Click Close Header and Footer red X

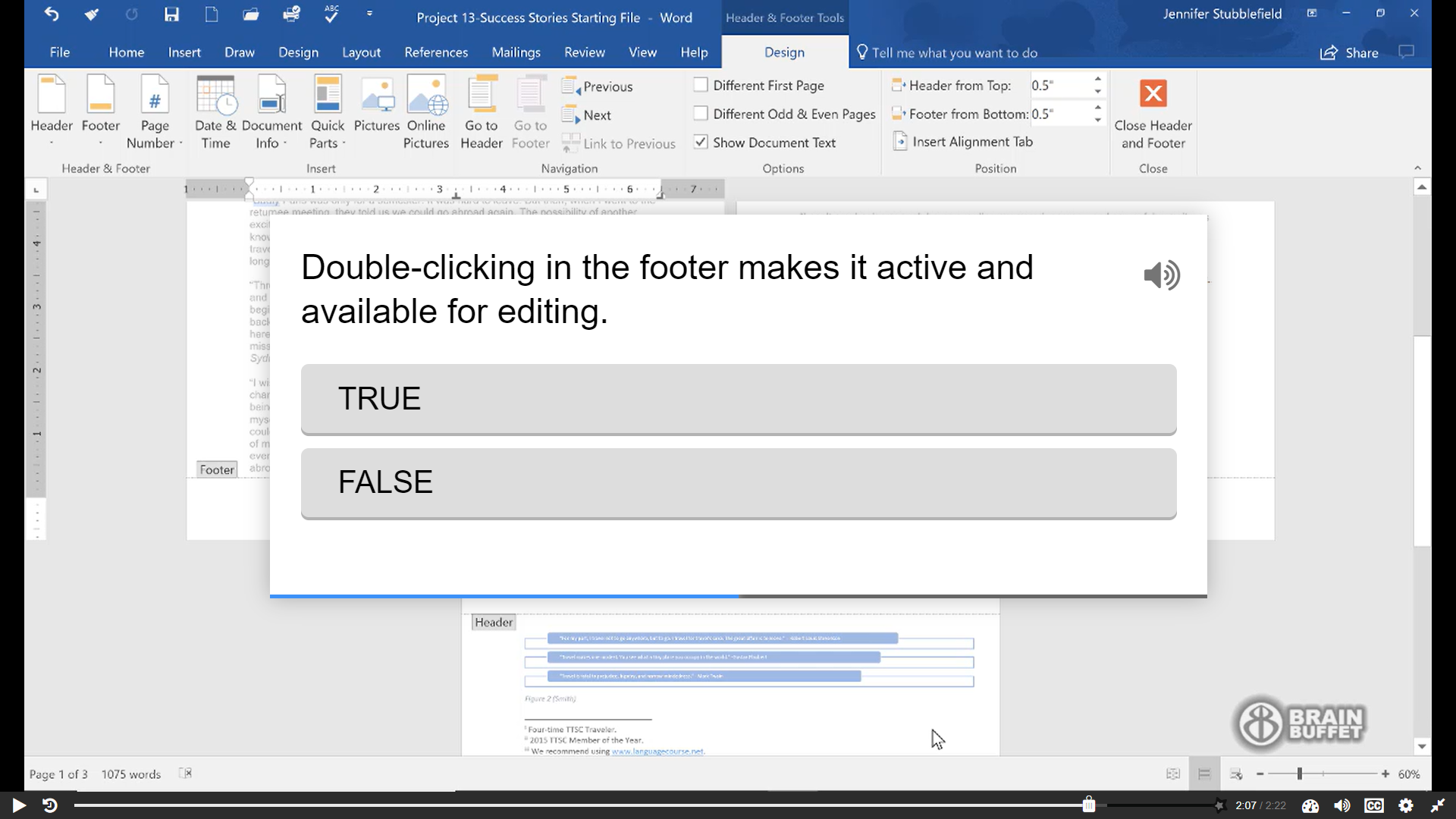1153,94
